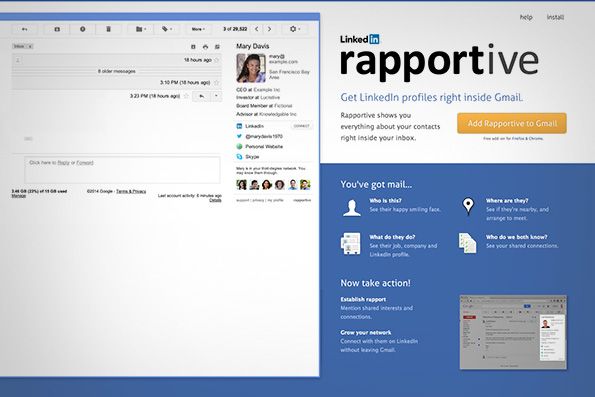Viewport: 595px width, 397px height.
Task: Click the 'Free add-on for Firefox & Chrome' text
Action: click(x=513, y=139)
